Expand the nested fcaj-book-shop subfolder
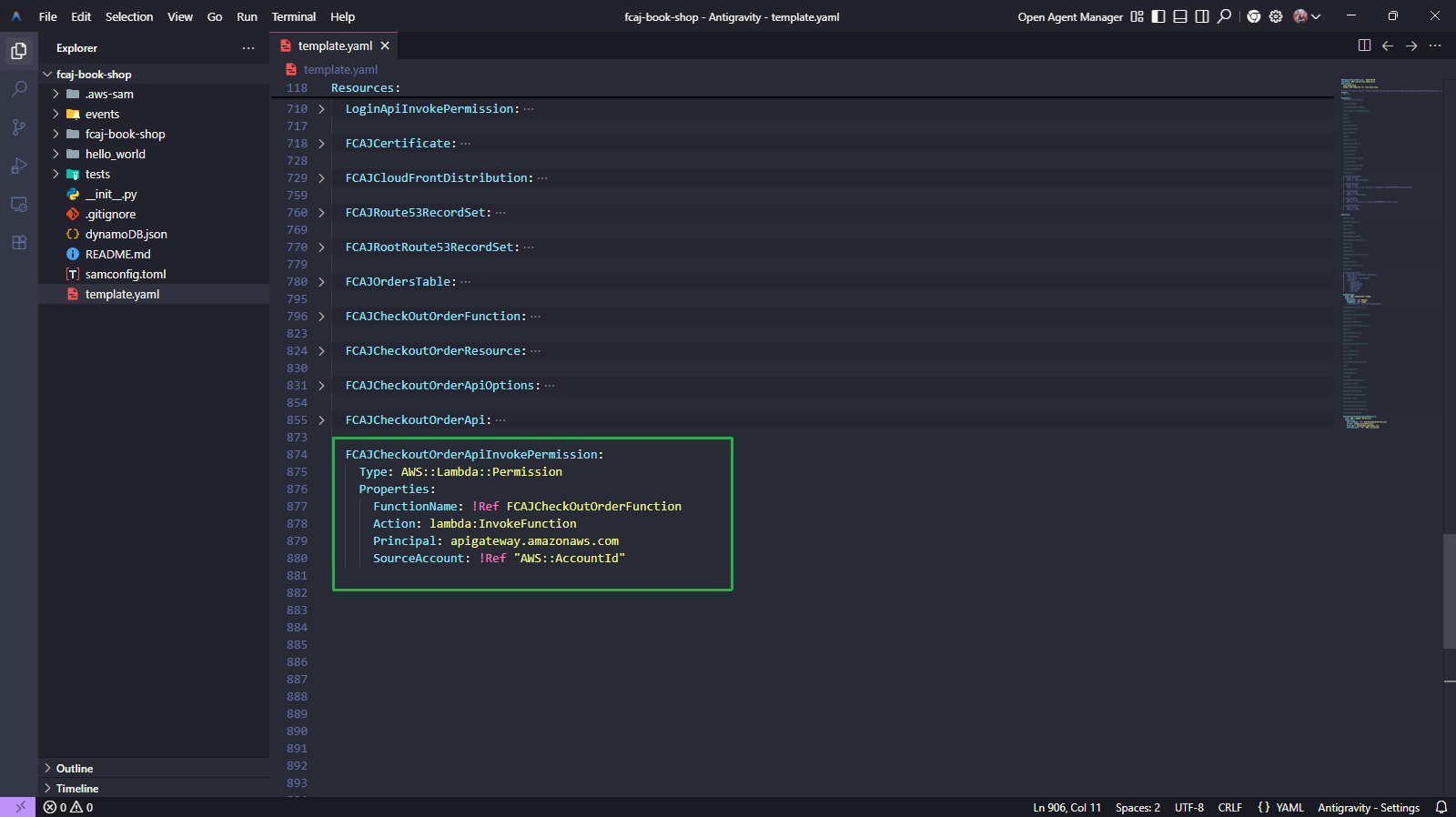Screen dimensions: 1456x817 tap(56, 135)
